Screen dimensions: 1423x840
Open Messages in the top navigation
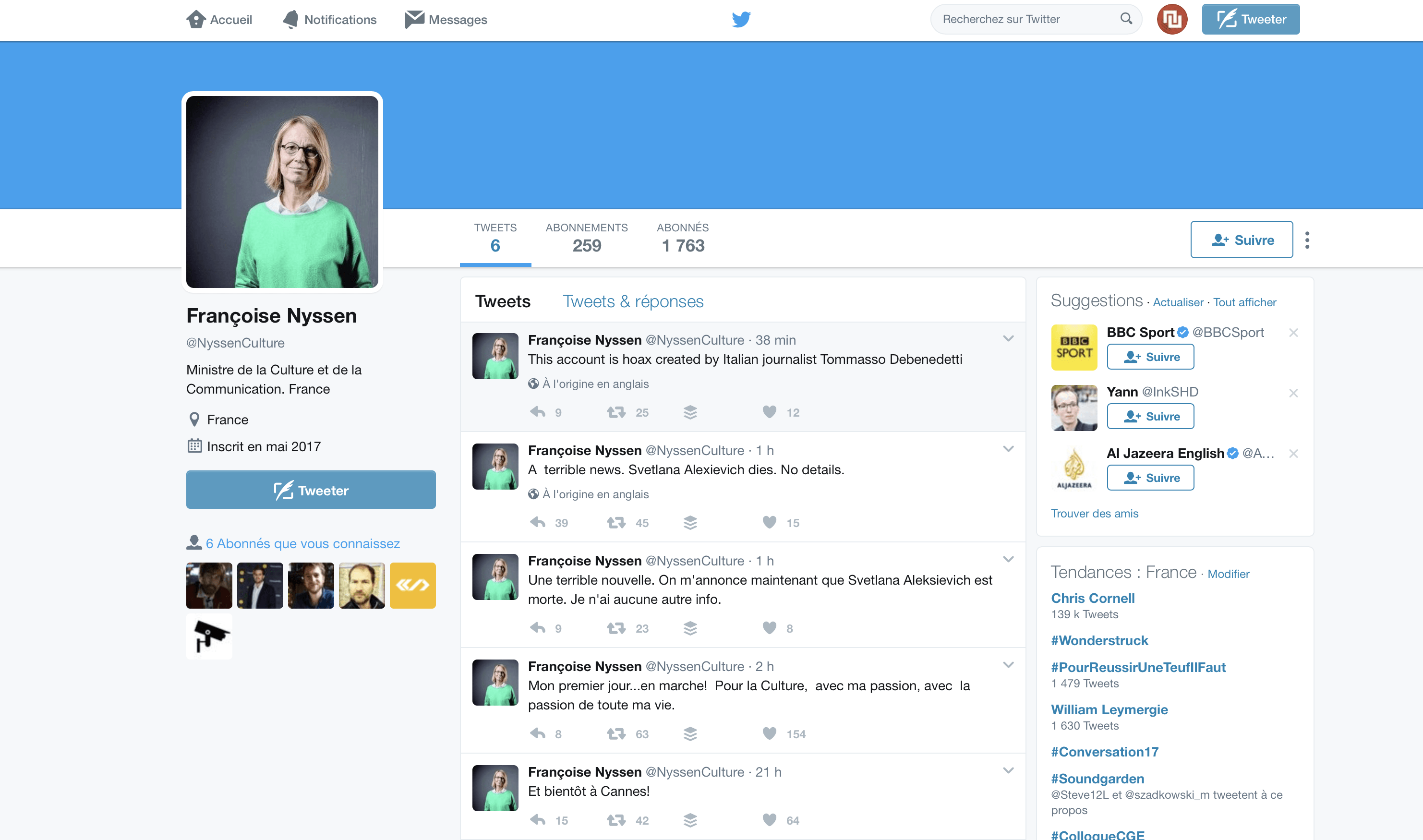pyautogui.click(x=446, y=19)
